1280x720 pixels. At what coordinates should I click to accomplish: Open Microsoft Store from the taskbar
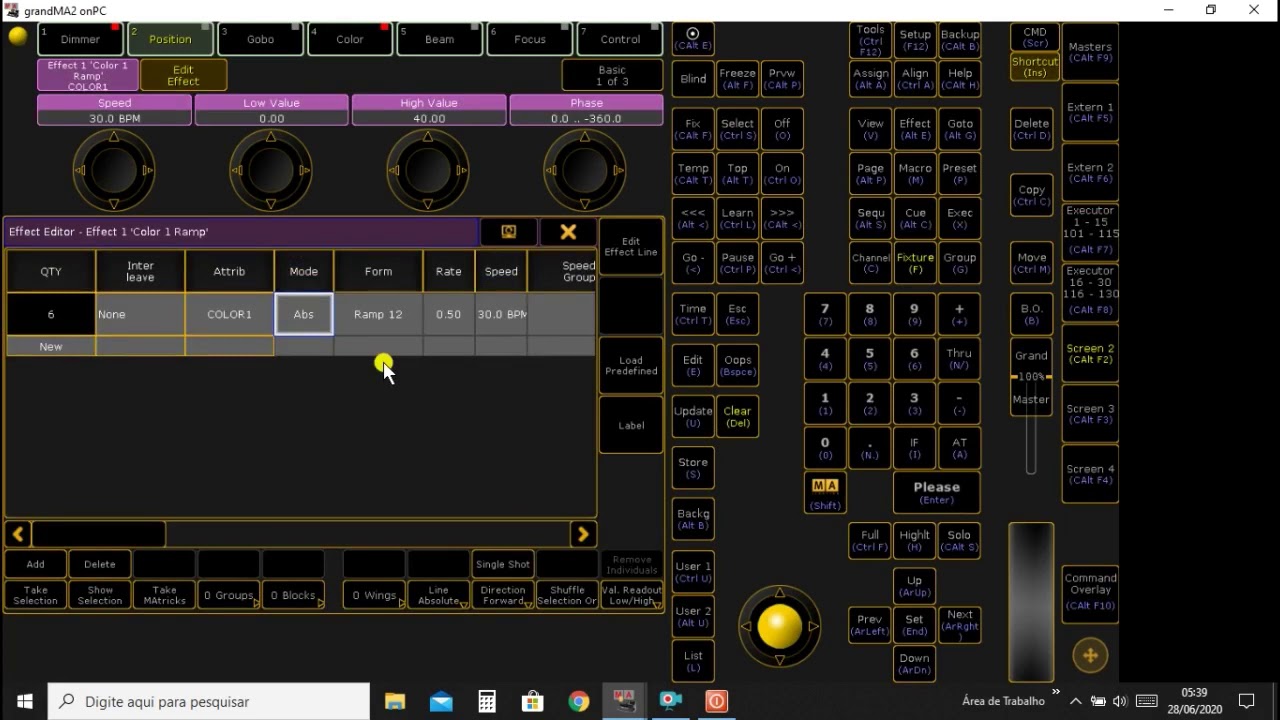coord(533,701)
